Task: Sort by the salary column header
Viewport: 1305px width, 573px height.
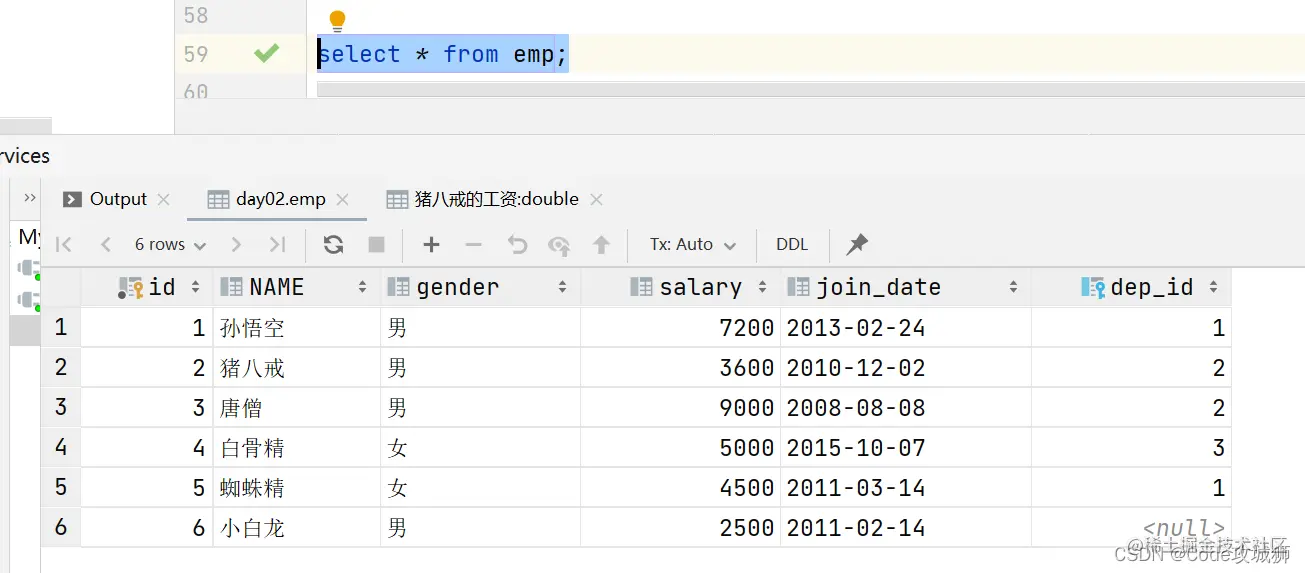Action: [x=680, y=287]
